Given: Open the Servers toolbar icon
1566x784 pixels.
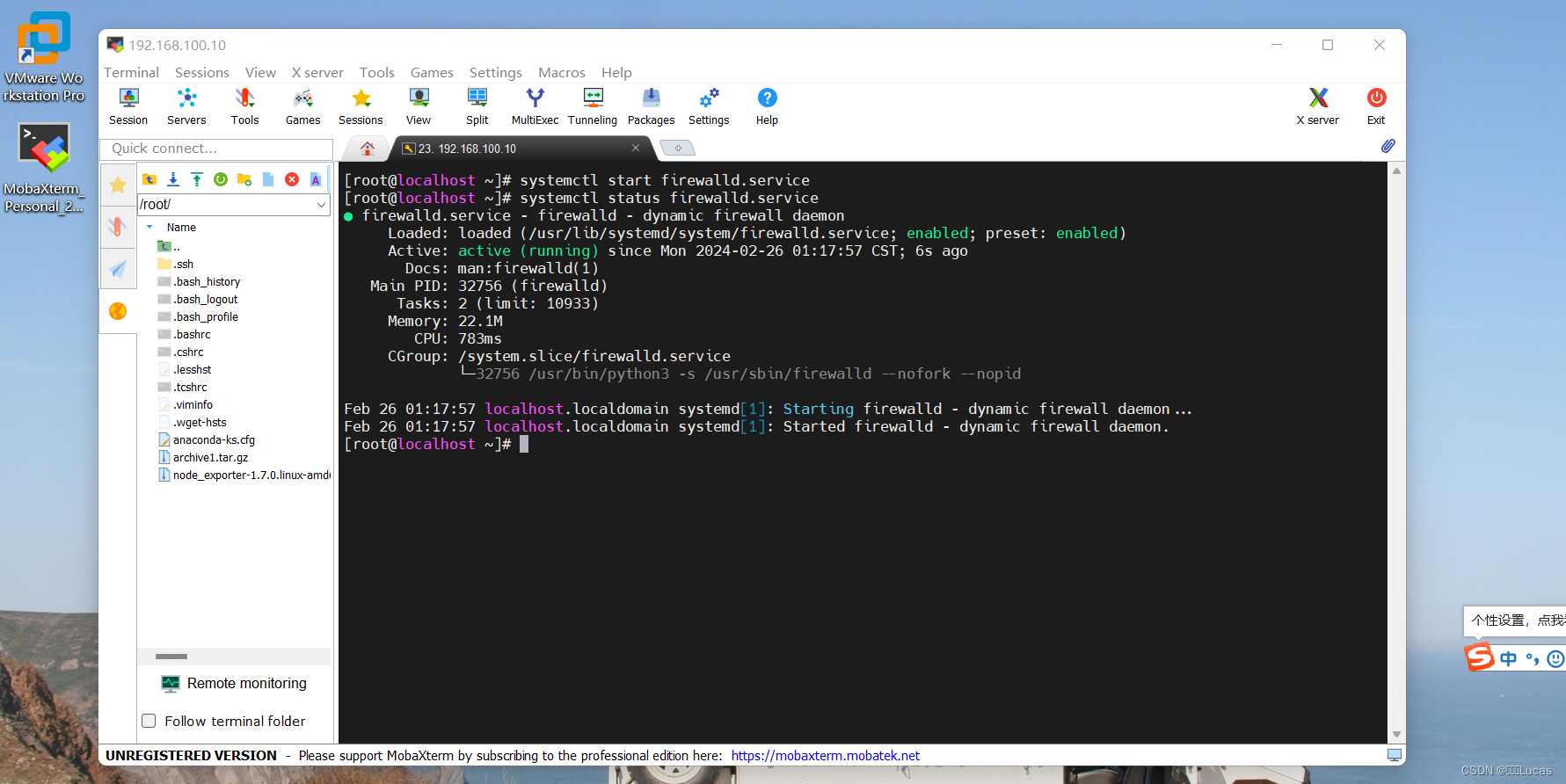Looking at the screenshot, I should 186,106.
